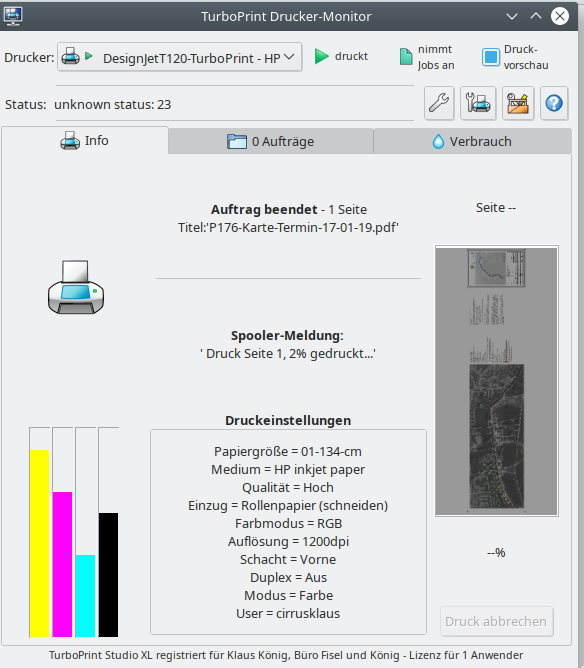
Task: Open the Drucker selection dropdown
Action: pyautogui.click(x=180, y=57)
